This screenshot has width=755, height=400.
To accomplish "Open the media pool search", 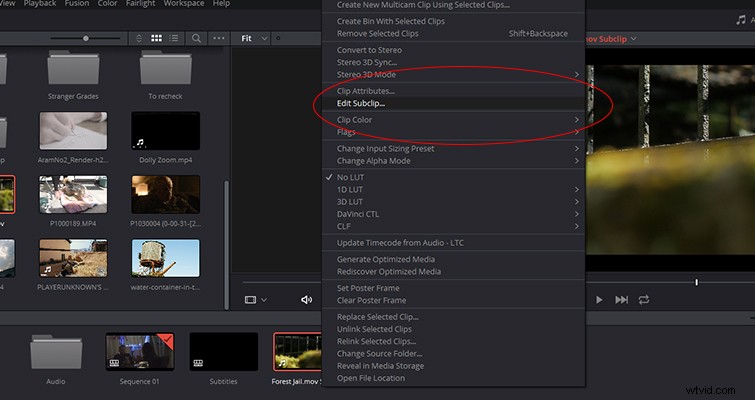I will pyautogui.click(x=196, y=38).
